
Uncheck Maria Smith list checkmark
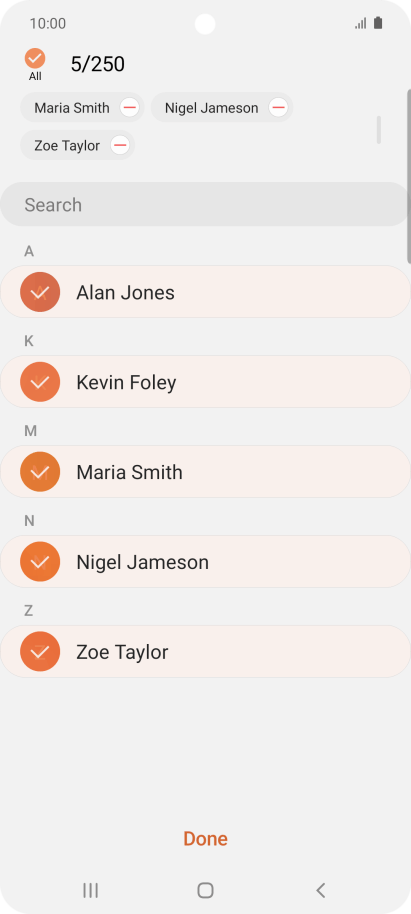coord(40,472)
